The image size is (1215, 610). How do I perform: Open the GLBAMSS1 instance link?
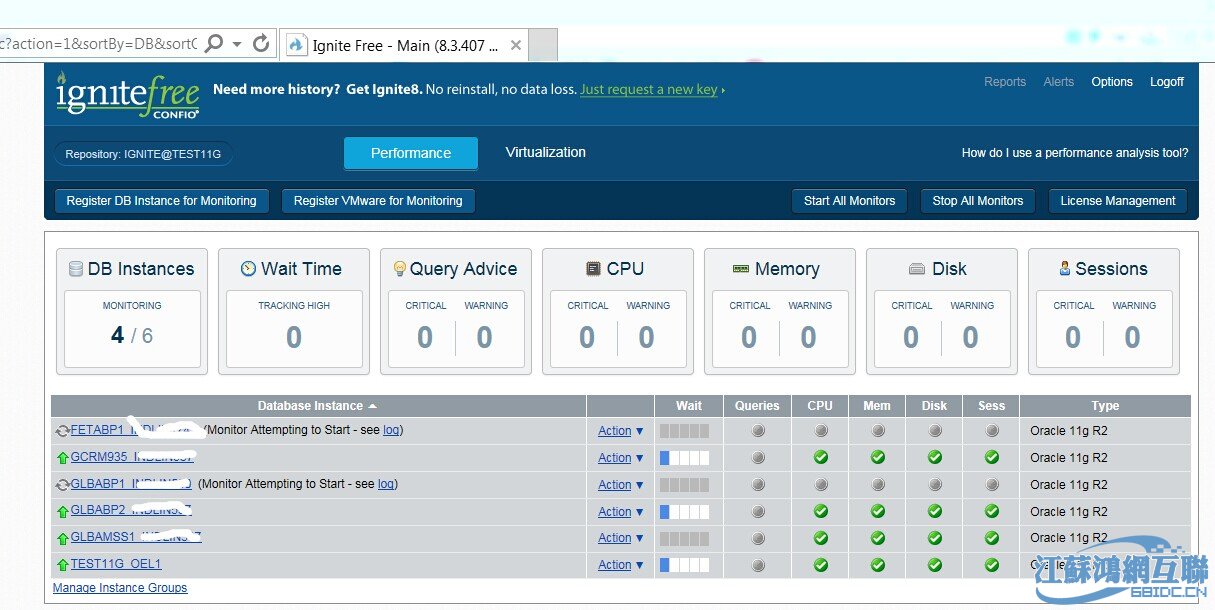[x=135, y=537]
